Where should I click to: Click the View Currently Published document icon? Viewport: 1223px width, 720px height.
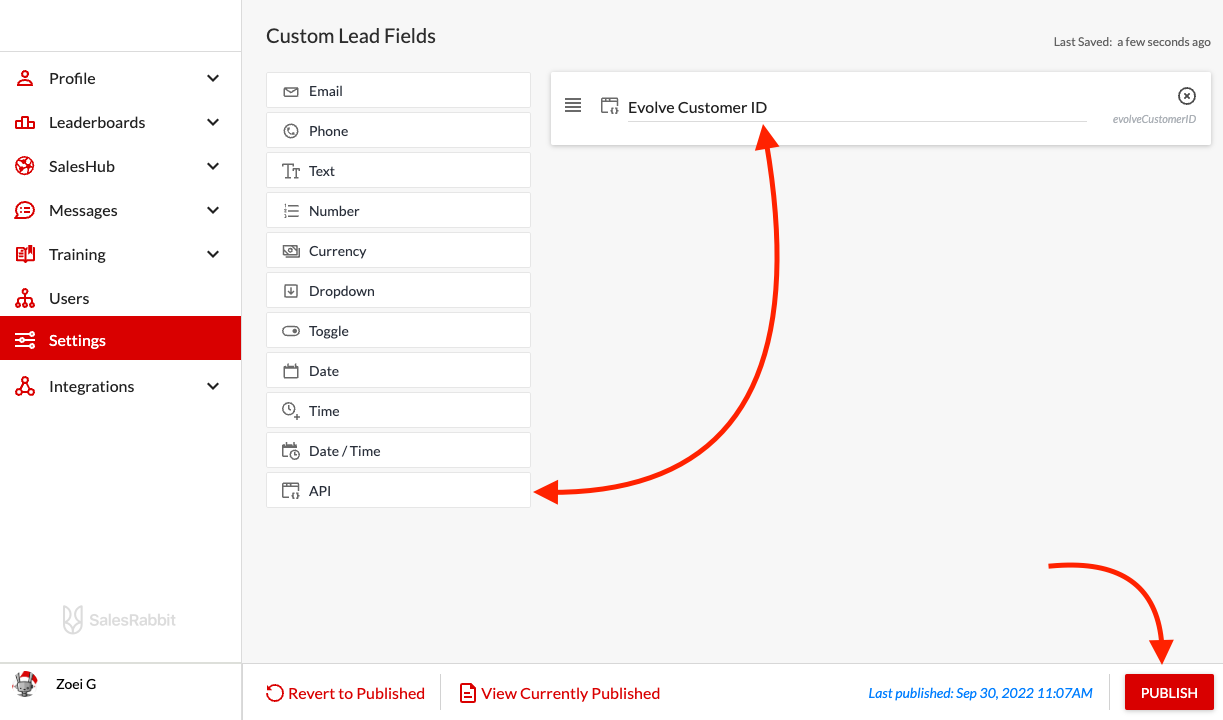click(467, 693)
